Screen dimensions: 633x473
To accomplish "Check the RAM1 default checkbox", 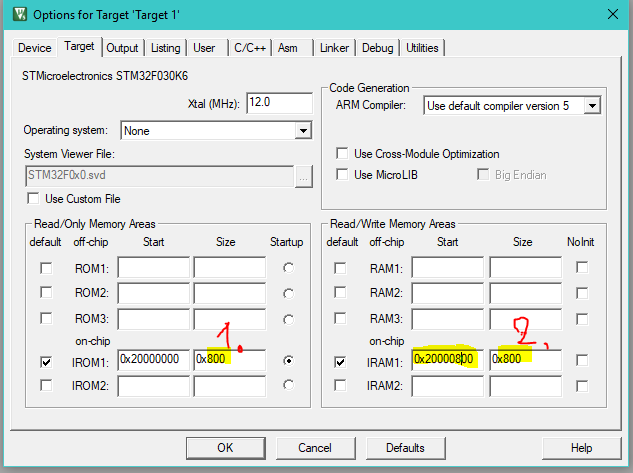I will point(340,268).
